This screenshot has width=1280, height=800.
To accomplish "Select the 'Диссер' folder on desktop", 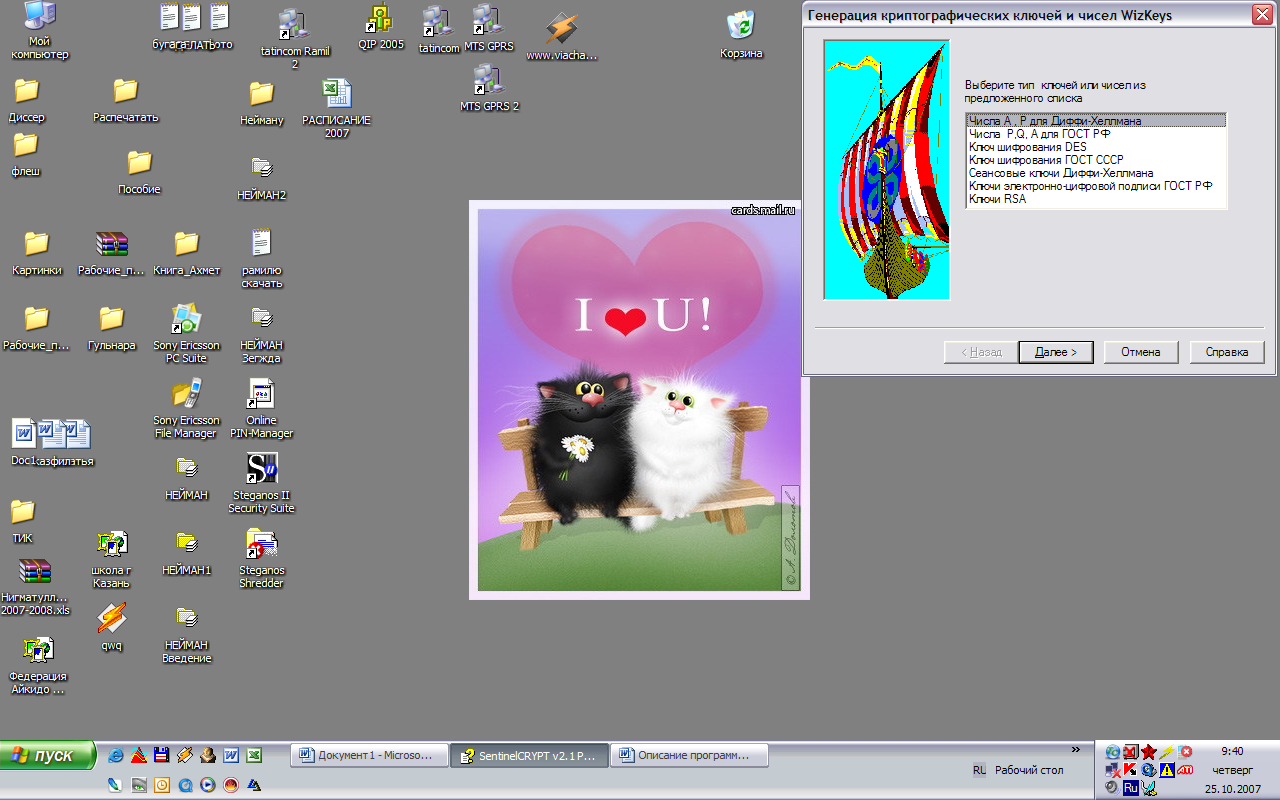I will click(x=26, y=100).
